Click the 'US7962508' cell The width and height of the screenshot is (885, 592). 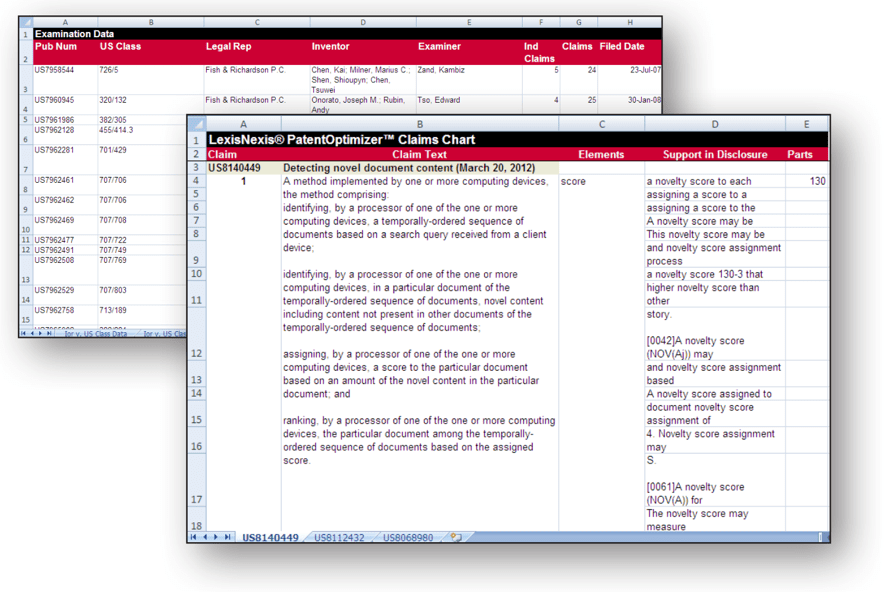point(65,270)
